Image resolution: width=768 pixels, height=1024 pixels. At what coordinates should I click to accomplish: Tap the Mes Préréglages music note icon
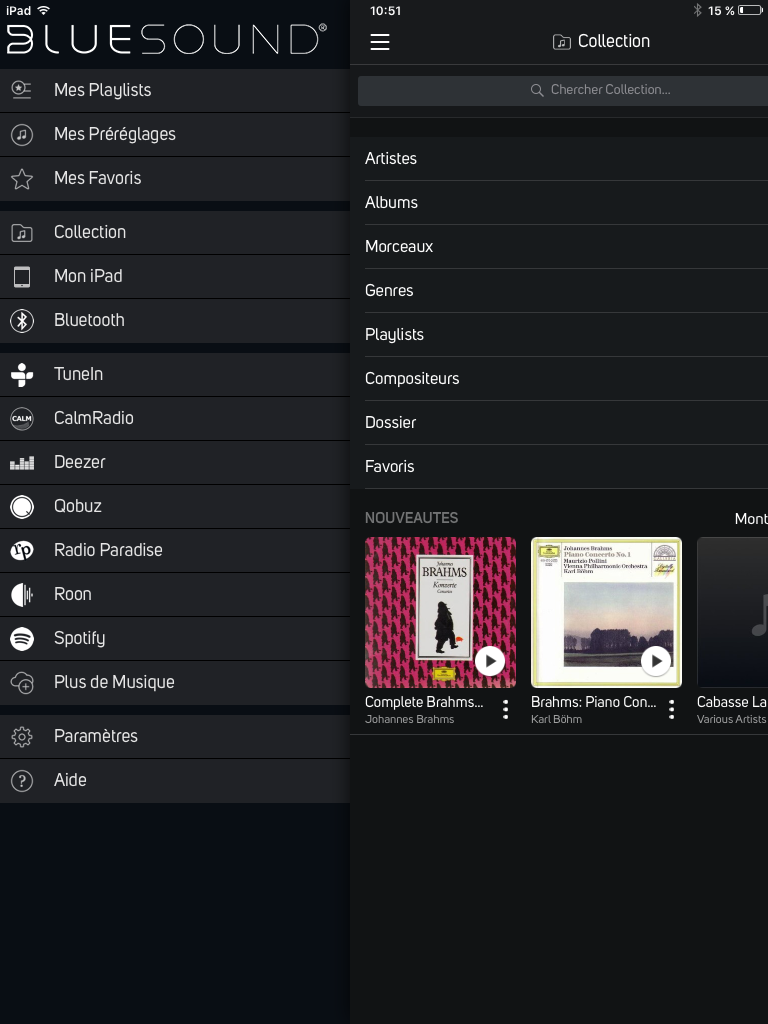[x=22, y=135]
